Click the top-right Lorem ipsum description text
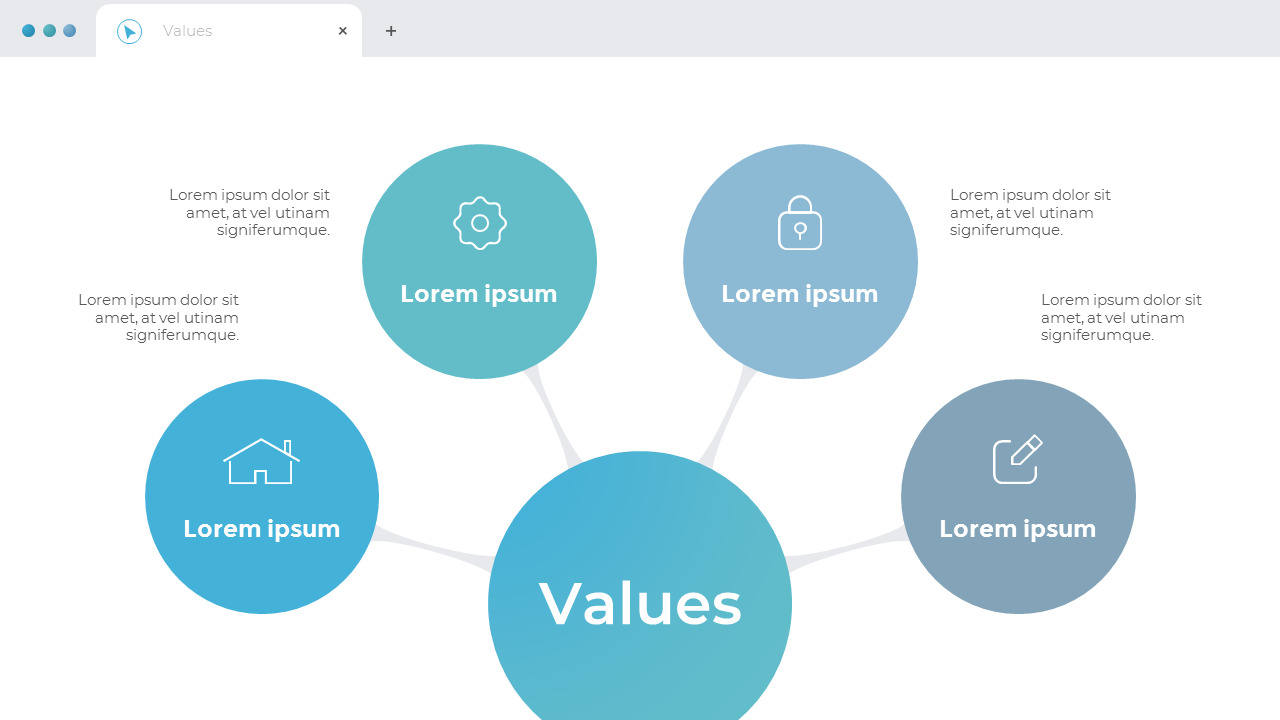 (x=1031, y=212)
